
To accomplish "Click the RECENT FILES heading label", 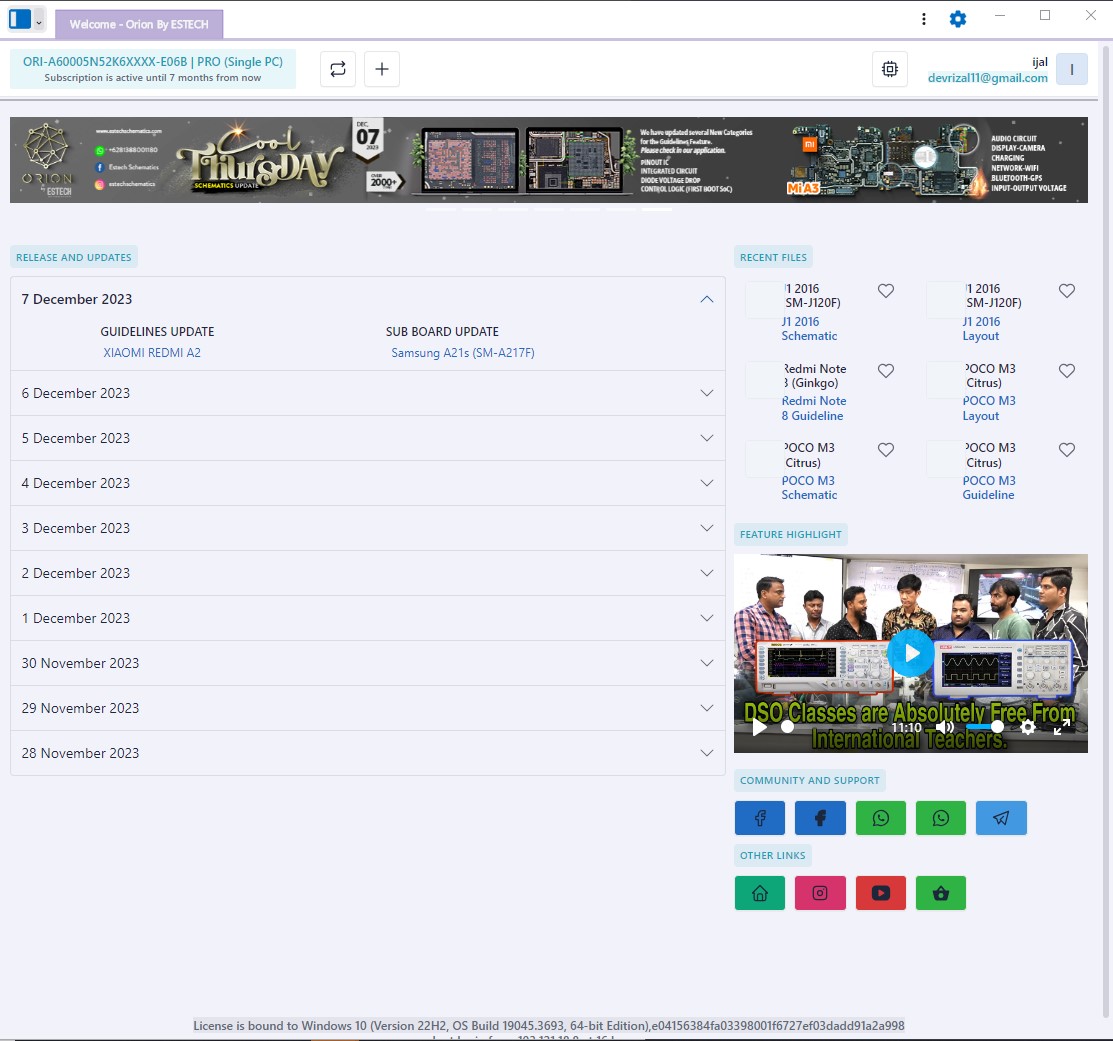I will [773, 258].
